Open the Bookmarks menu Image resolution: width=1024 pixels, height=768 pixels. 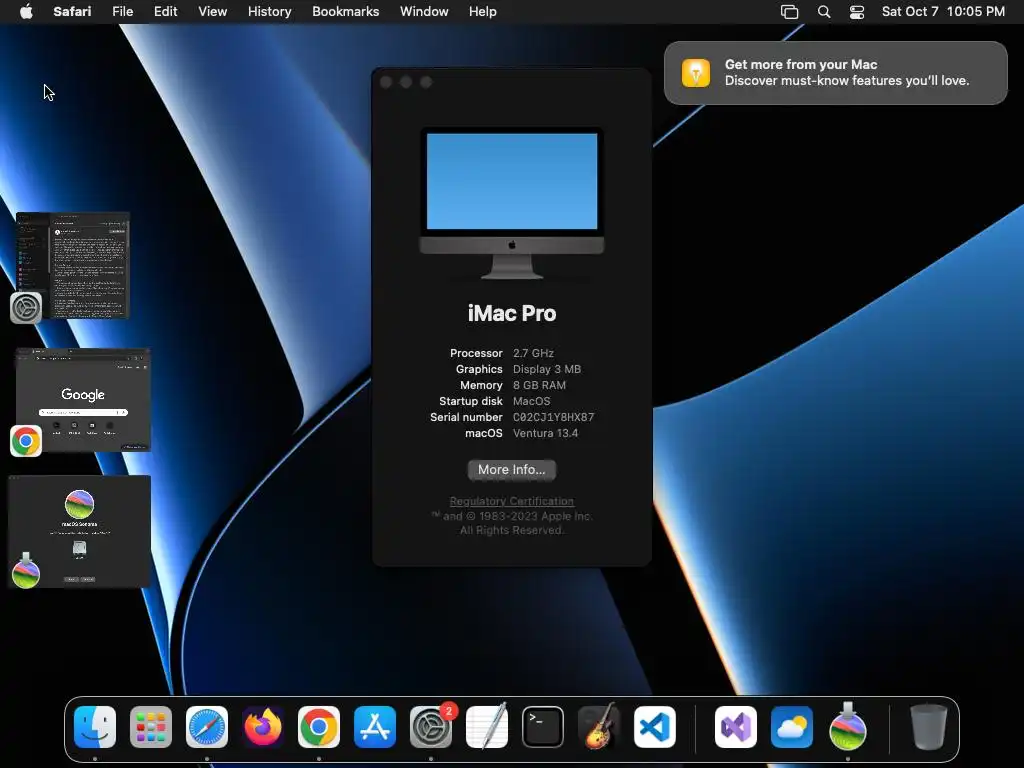(x=345, y=12)
